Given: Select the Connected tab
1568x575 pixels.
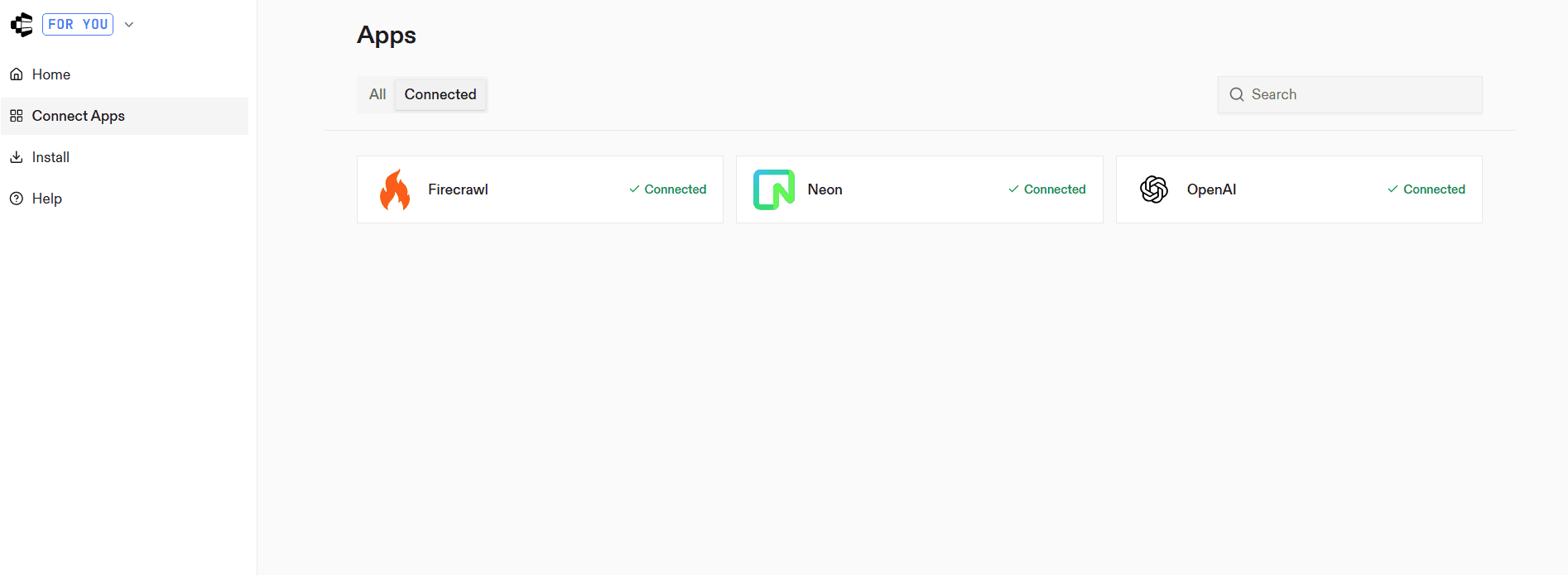Looking at the screenshot, I should pyautogui.click(x=440, y=94).
